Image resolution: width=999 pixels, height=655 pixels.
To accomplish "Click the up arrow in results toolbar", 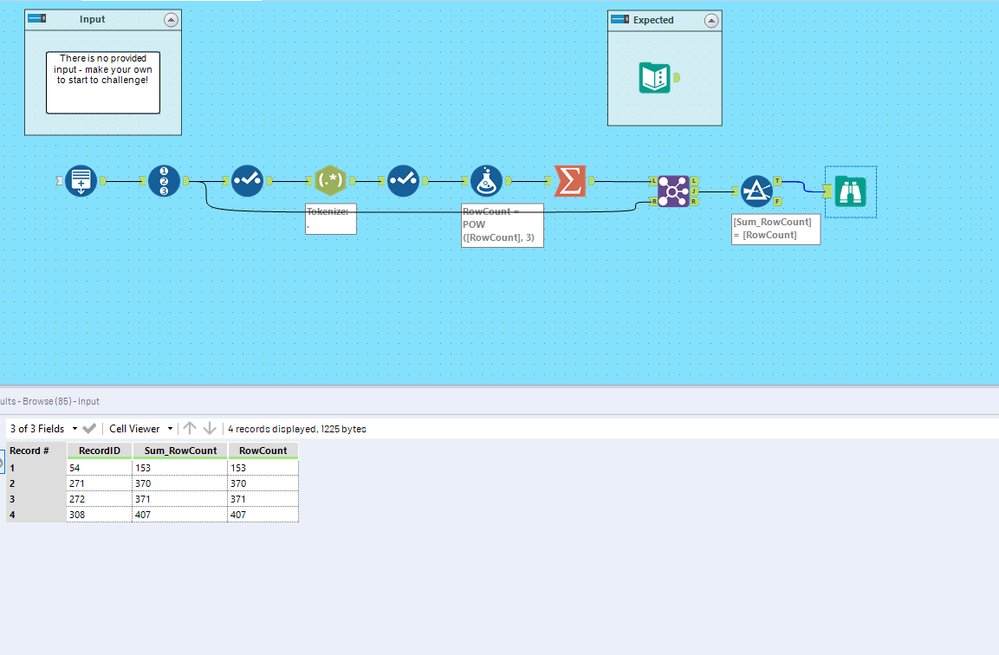I will pos(190,428).
